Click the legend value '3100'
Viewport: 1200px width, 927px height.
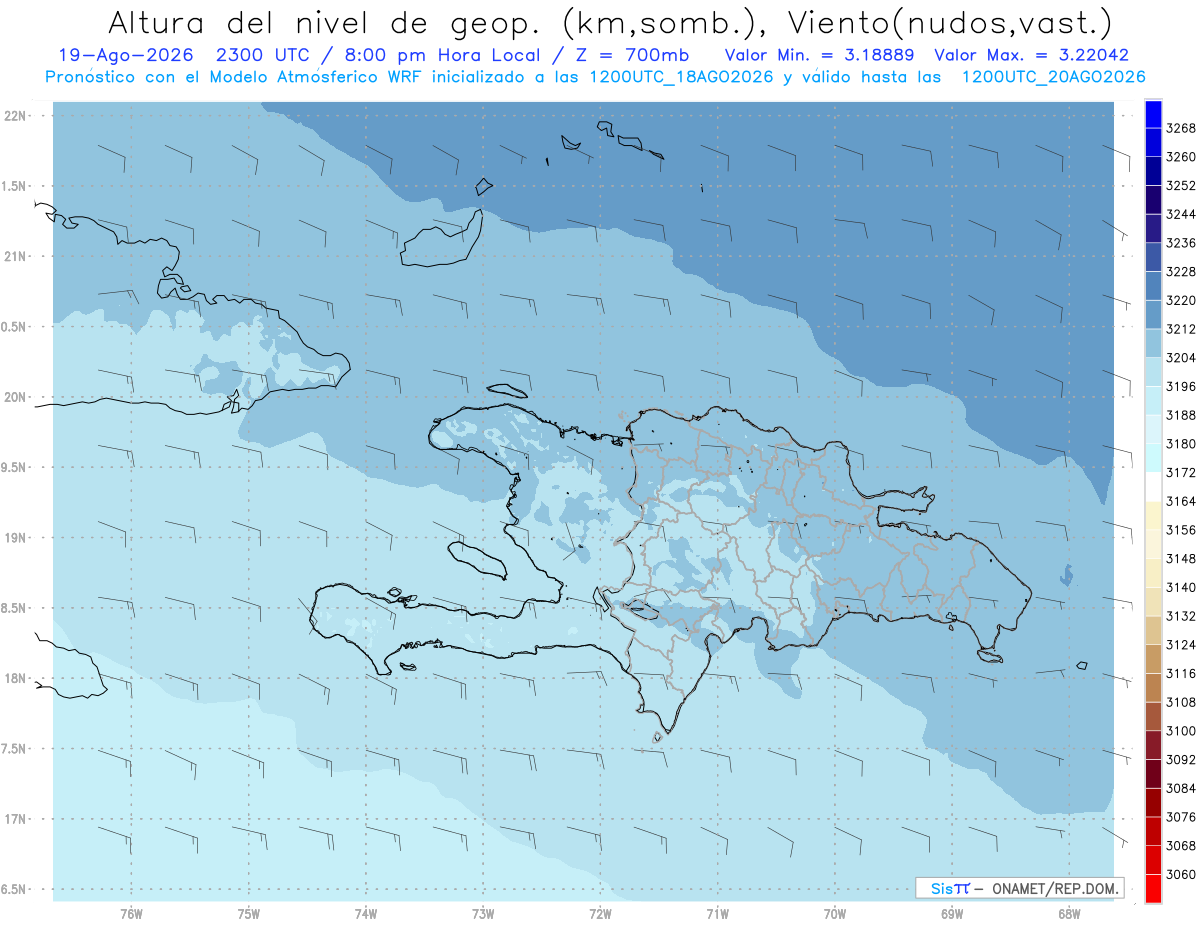(x=1181, y=731)
